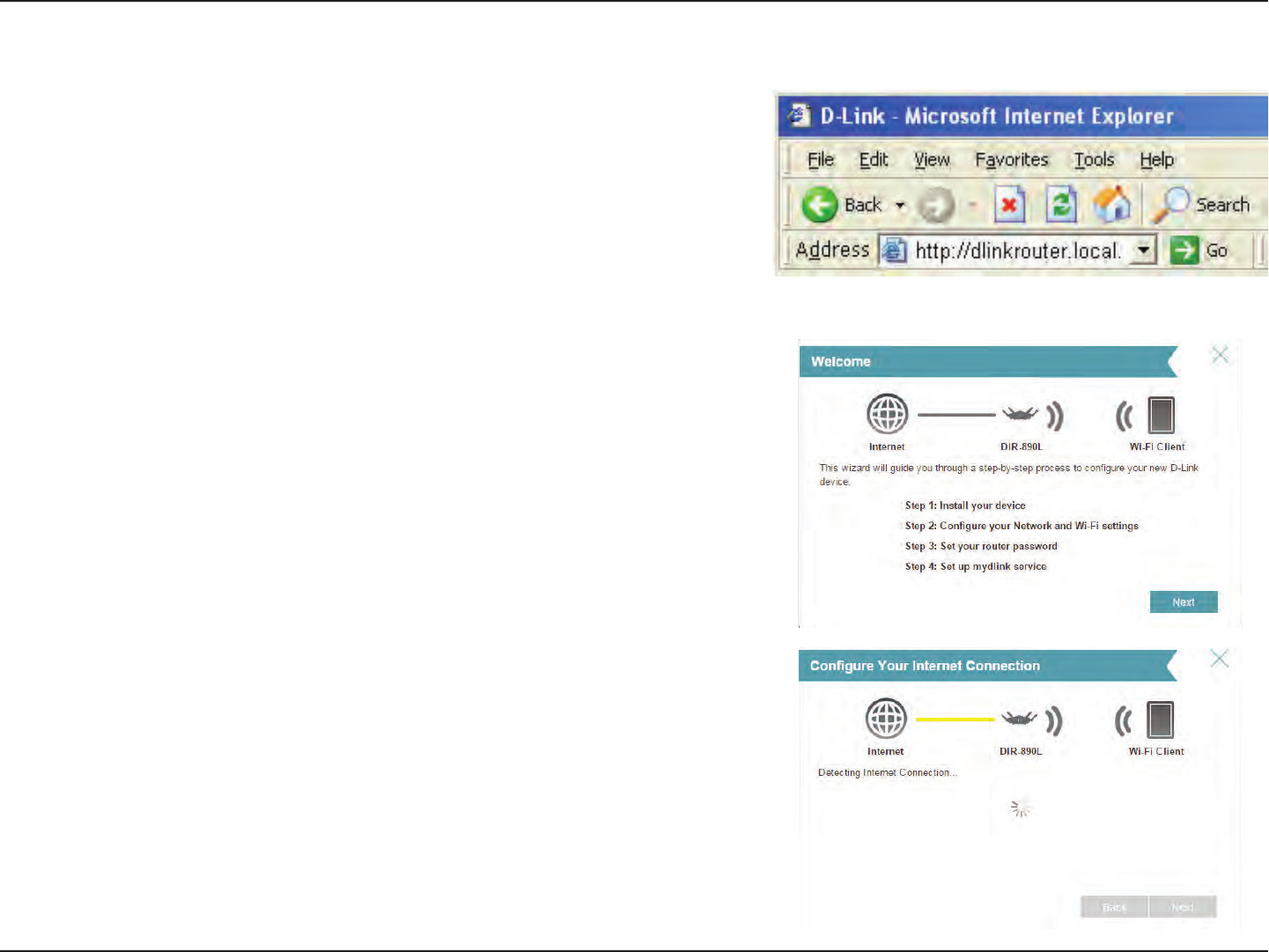This screenshot has width=1269, height=952.
Task: Click the 'Configure Your Internet Connection' header title
Action: [x=925, y=666]
